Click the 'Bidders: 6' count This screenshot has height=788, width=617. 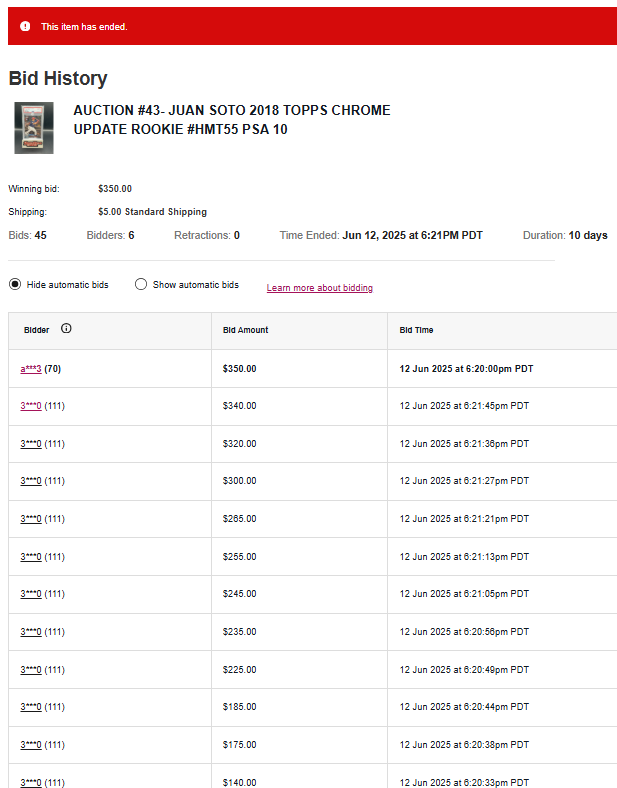point(111,235)
